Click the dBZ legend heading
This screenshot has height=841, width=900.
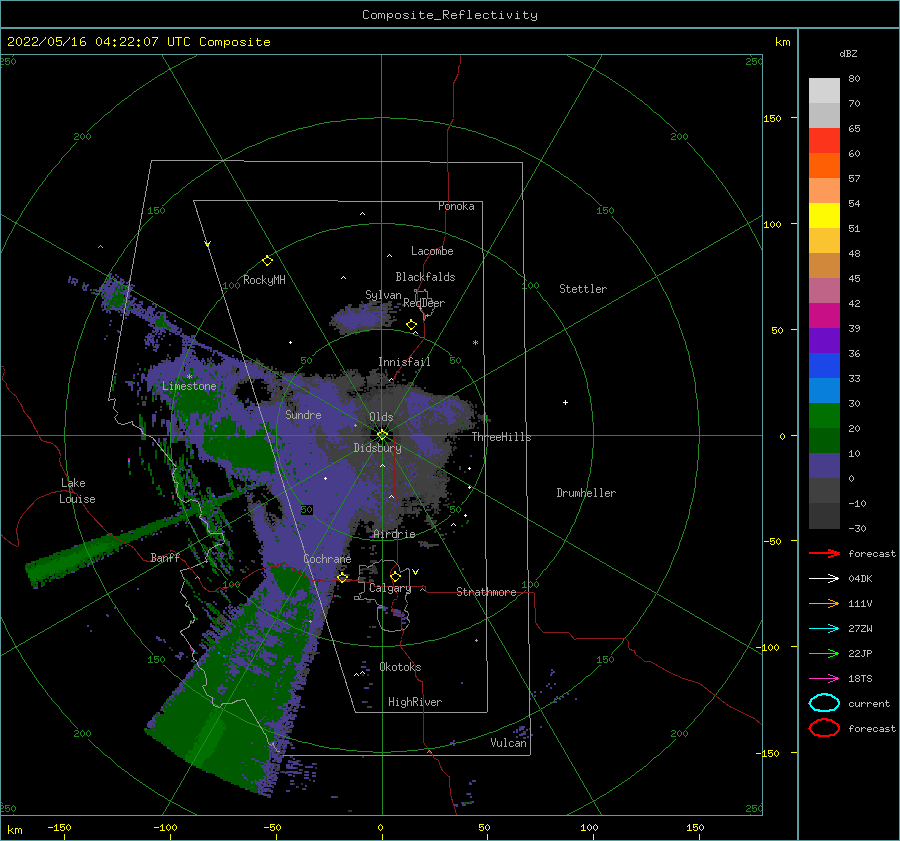pyautogui.click(x=848, y=54)
